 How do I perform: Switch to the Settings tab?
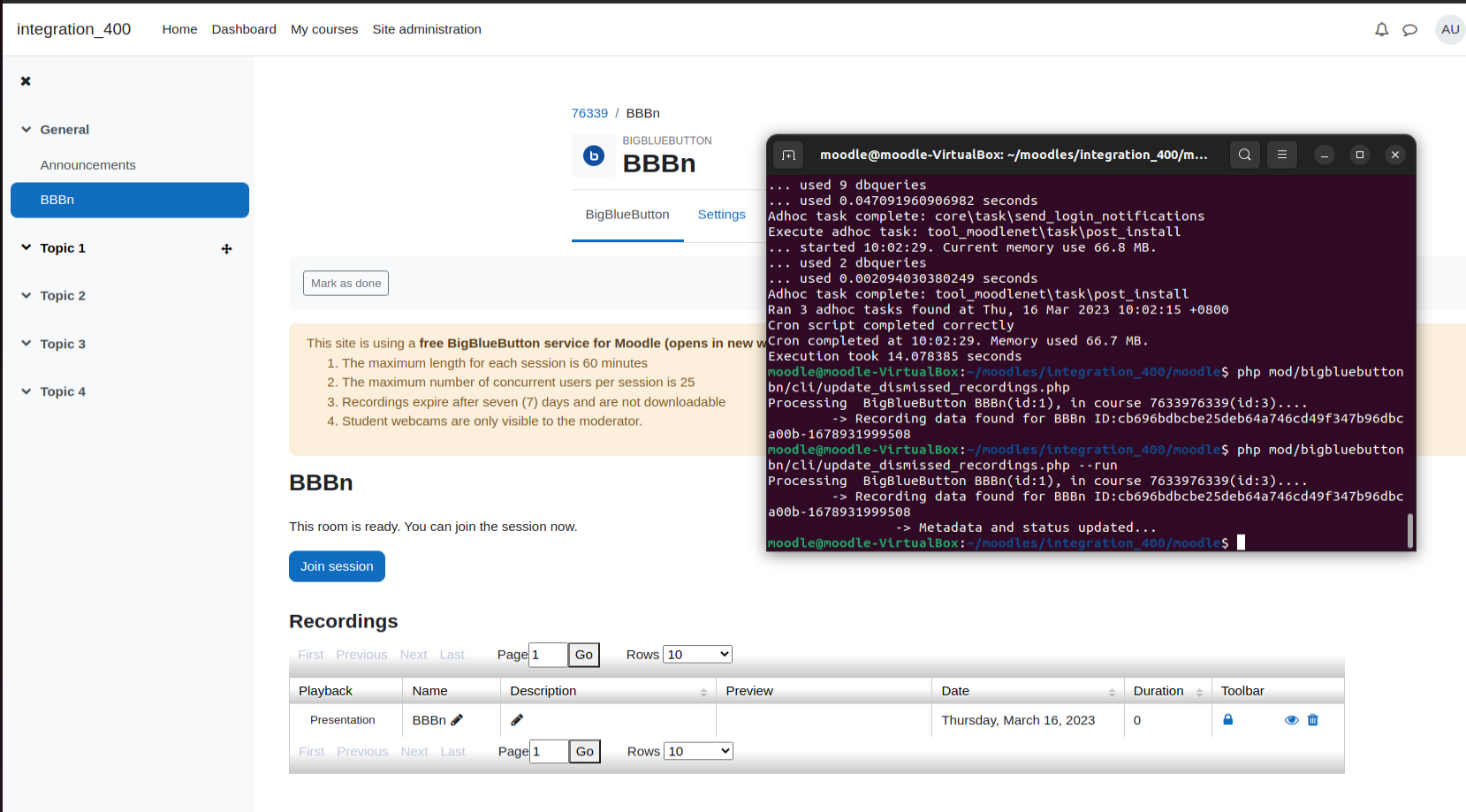(722, 215)
